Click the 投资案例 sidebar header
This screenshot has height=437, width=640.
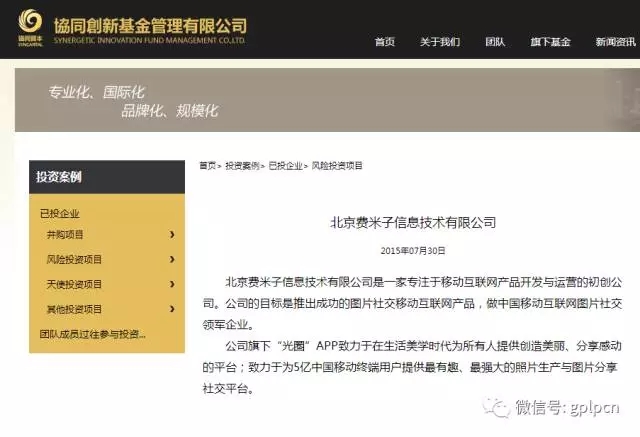pos(107,177)
